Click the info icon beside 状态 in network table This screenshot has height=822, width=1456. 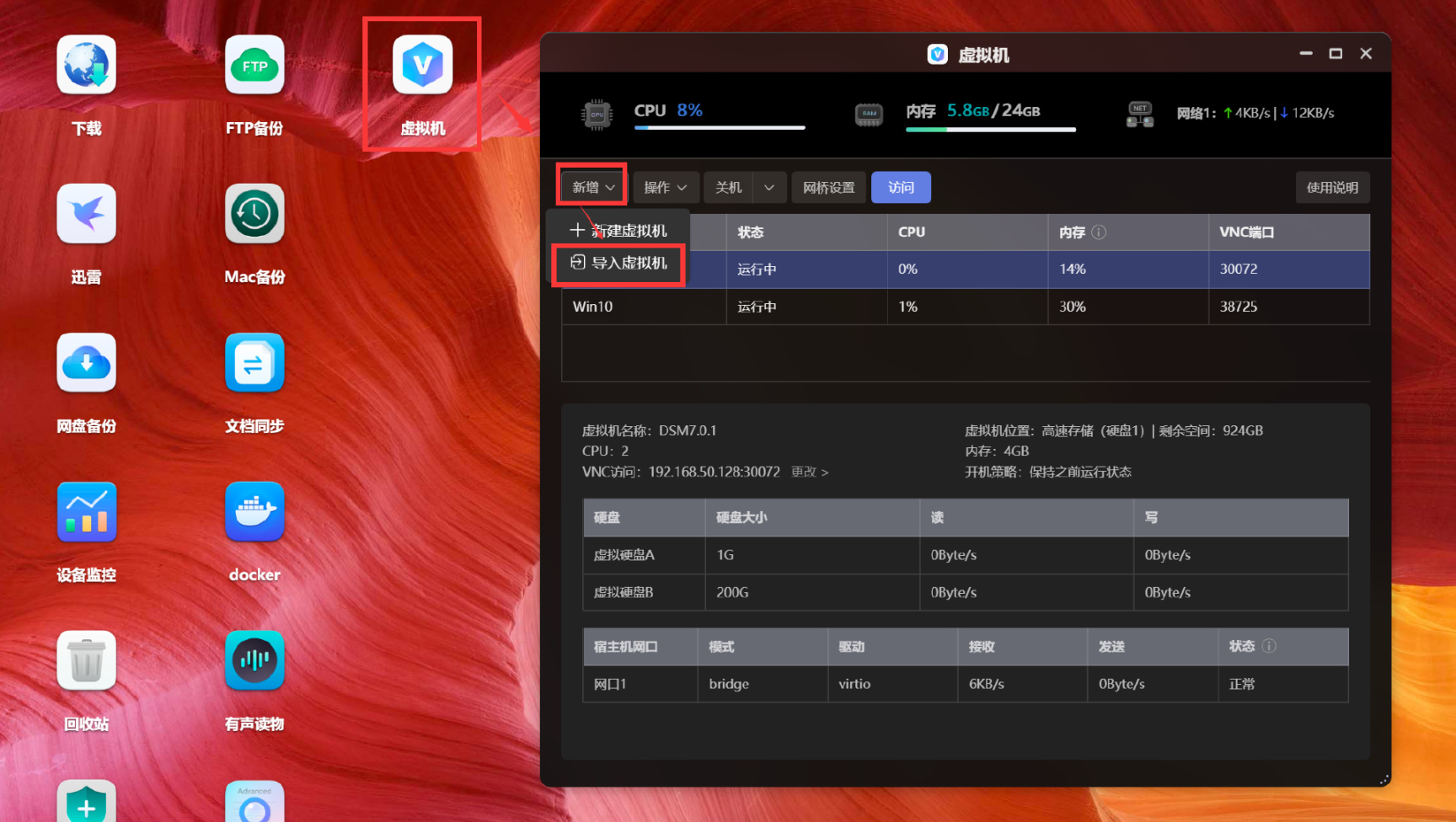[1269, 646]
